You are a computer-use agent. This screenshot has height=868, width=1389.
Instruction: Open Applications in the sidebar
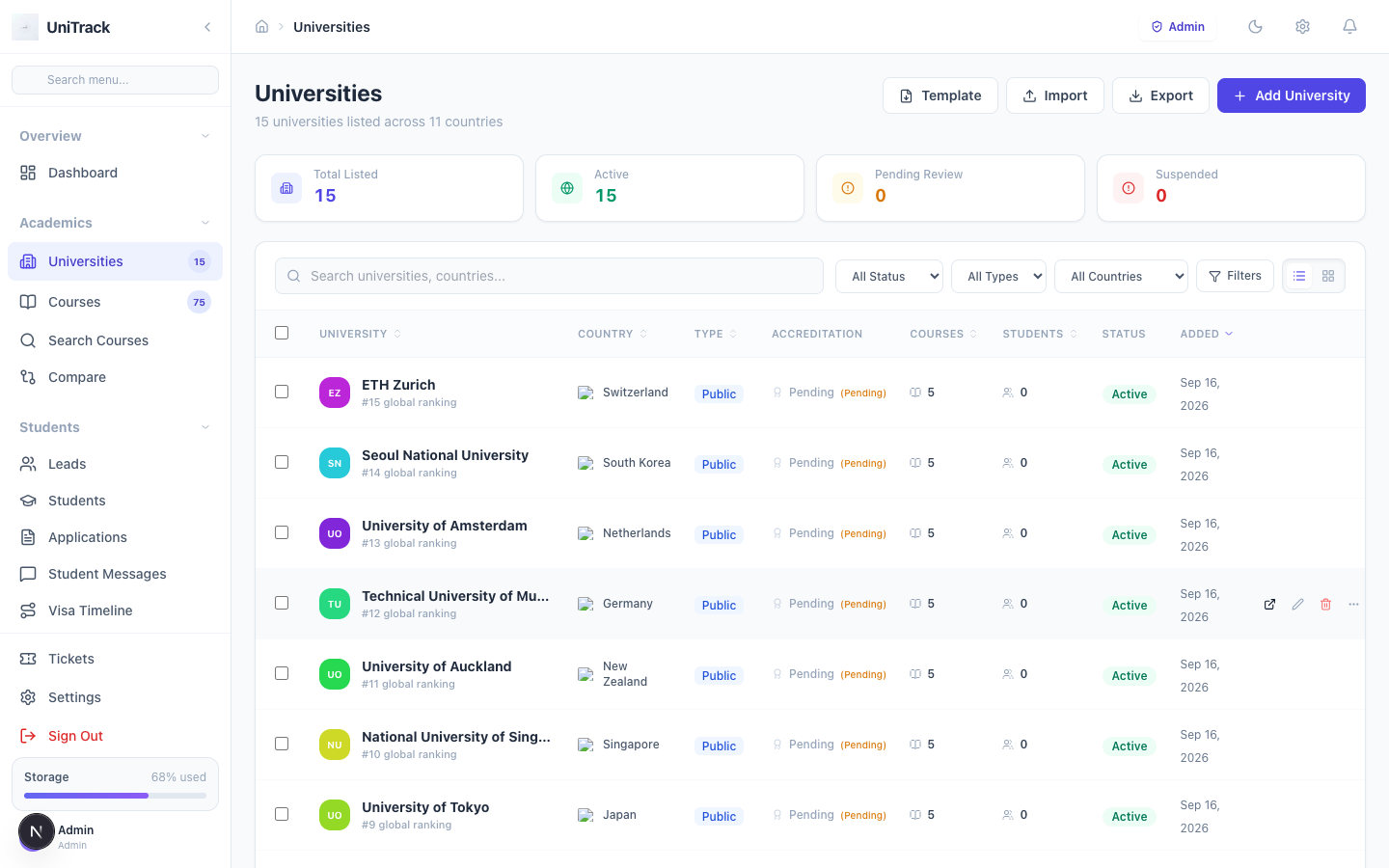(115, 537)
